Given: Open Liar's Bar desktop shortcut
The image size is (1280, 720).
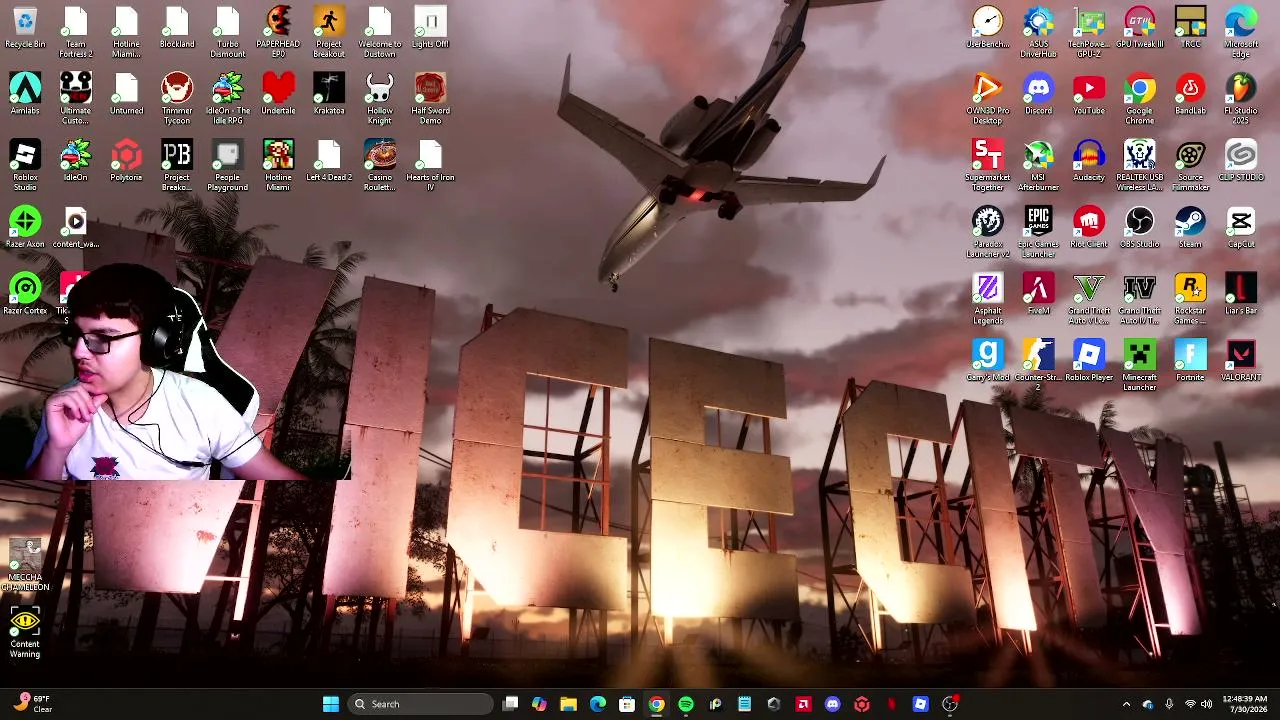Looking at the screenshot, I should (x=1241, y=295).
